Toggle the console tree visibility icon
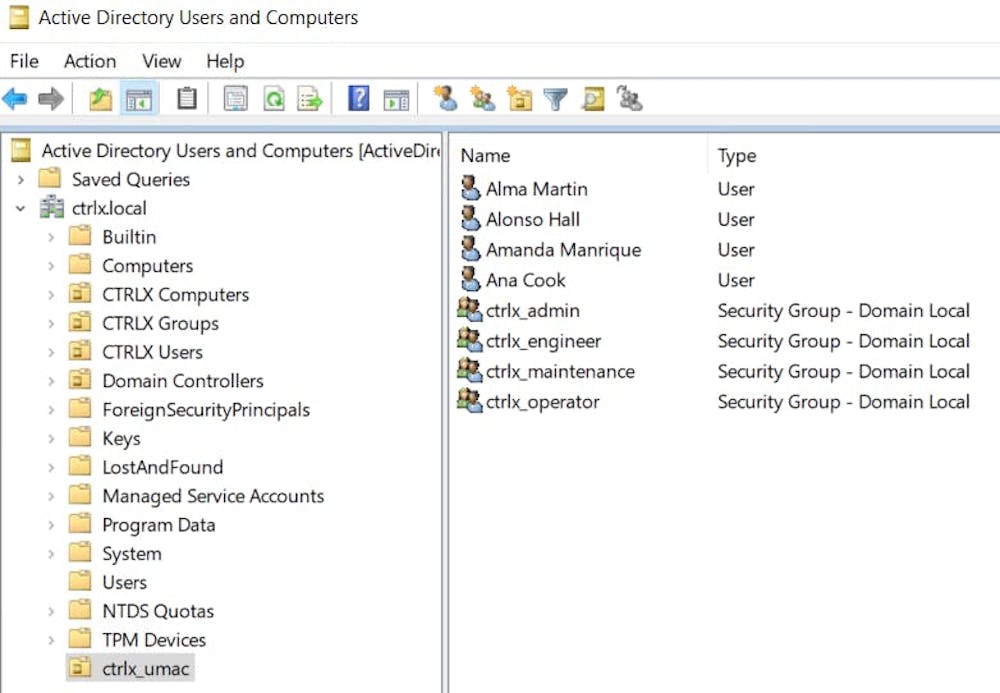The width and height of the screenshot is (1000, 693). (x=140, y=98)
